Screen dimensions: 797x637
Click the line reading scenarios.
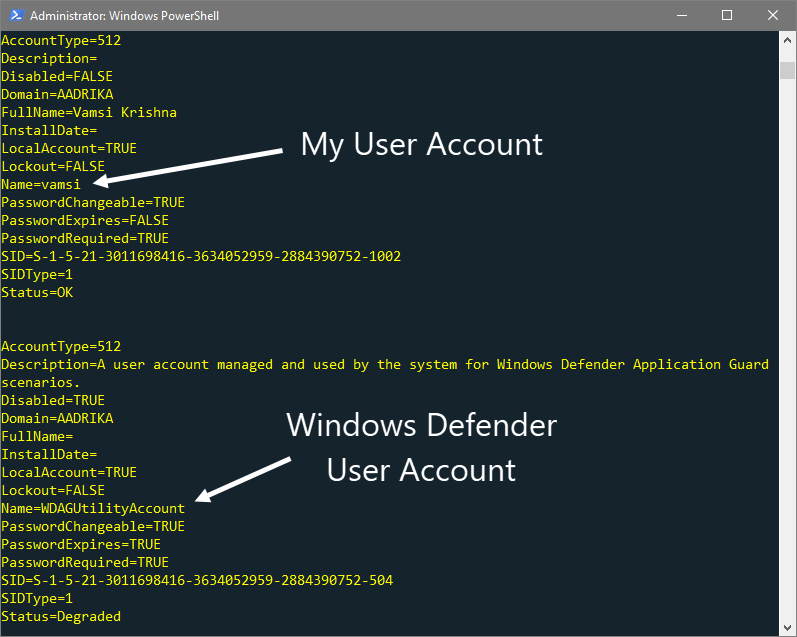(41, 382)
